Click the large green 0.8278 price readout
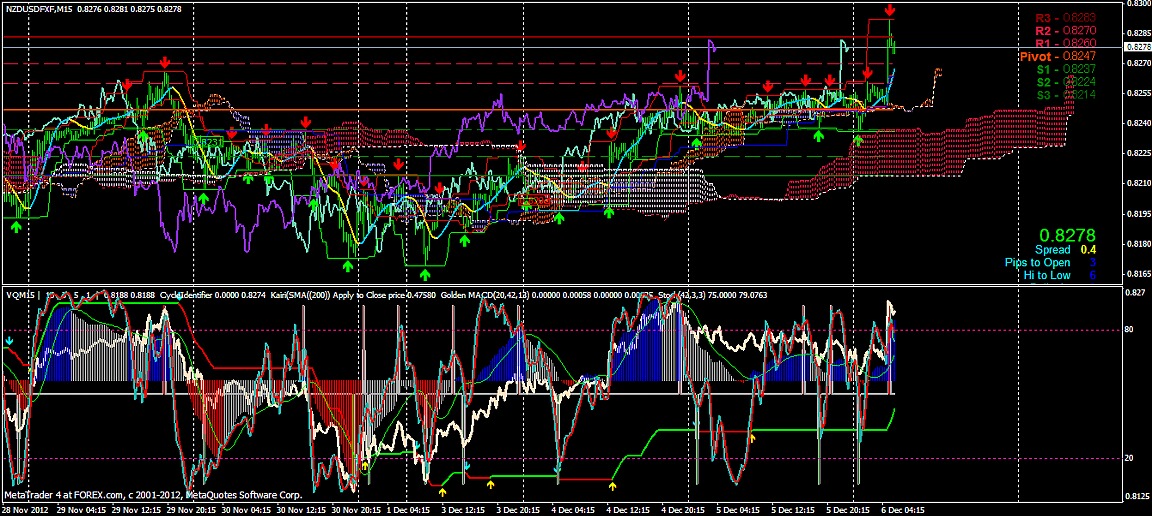This screenshot has height=516, width=1152. click(1066, 235)
